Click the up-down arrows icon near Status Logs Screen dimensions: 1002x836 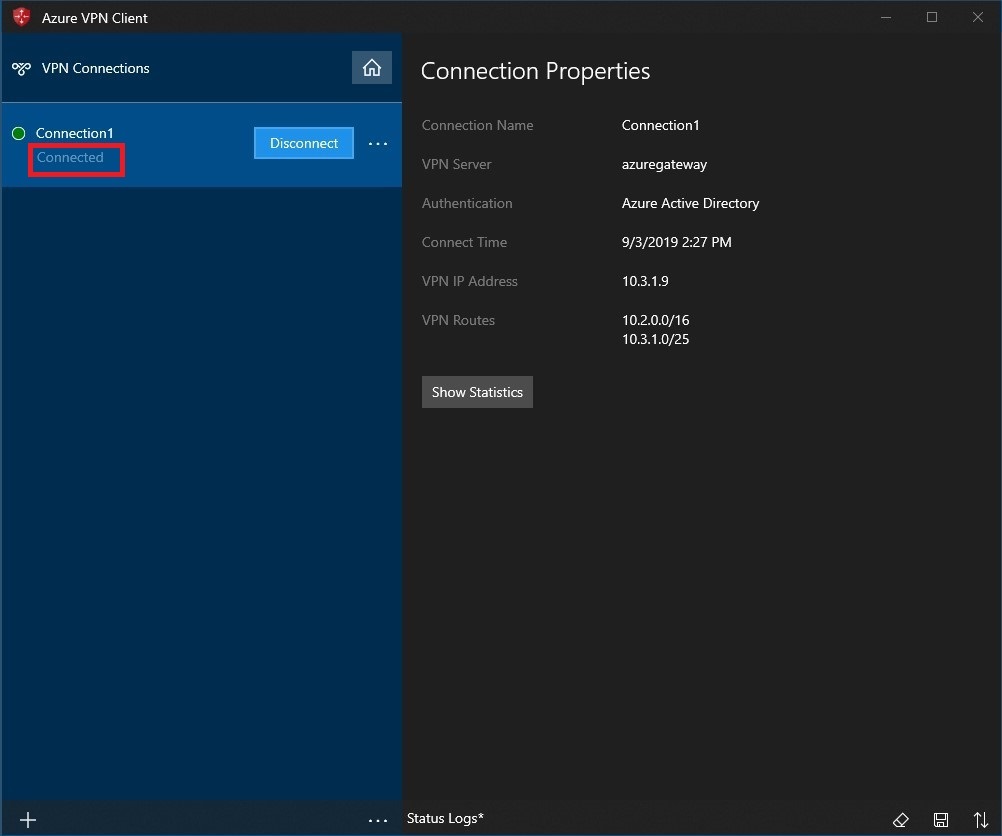pos(981,819)
